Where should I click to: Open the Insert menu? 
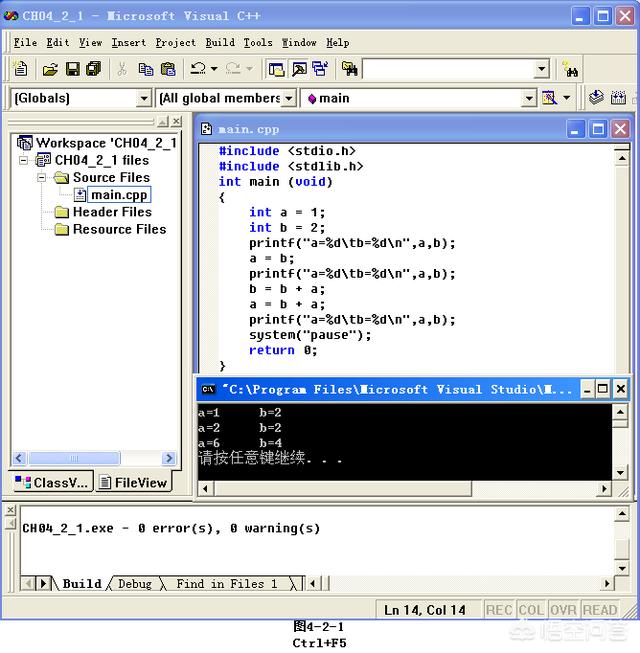coord(129,42)
